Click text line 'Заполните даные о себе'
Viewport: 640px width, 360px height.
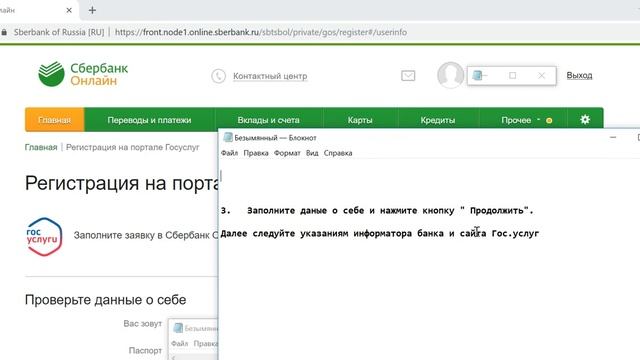click(377, 211)
